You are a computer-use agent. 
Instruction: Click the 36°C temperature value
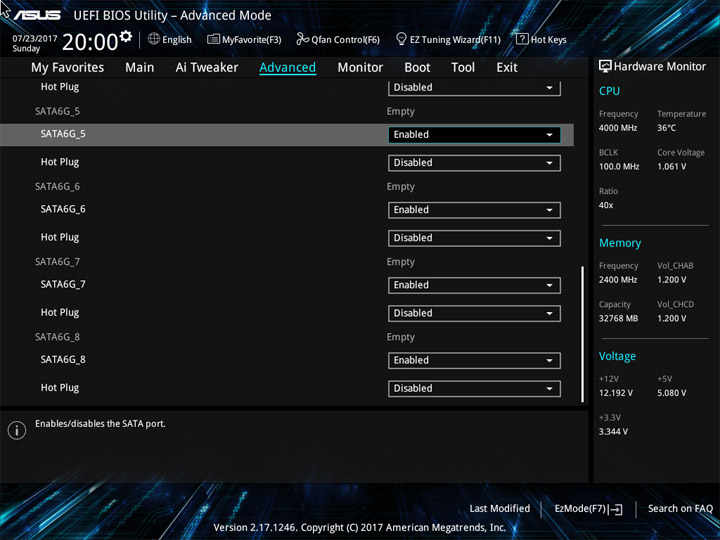[666, 128]
